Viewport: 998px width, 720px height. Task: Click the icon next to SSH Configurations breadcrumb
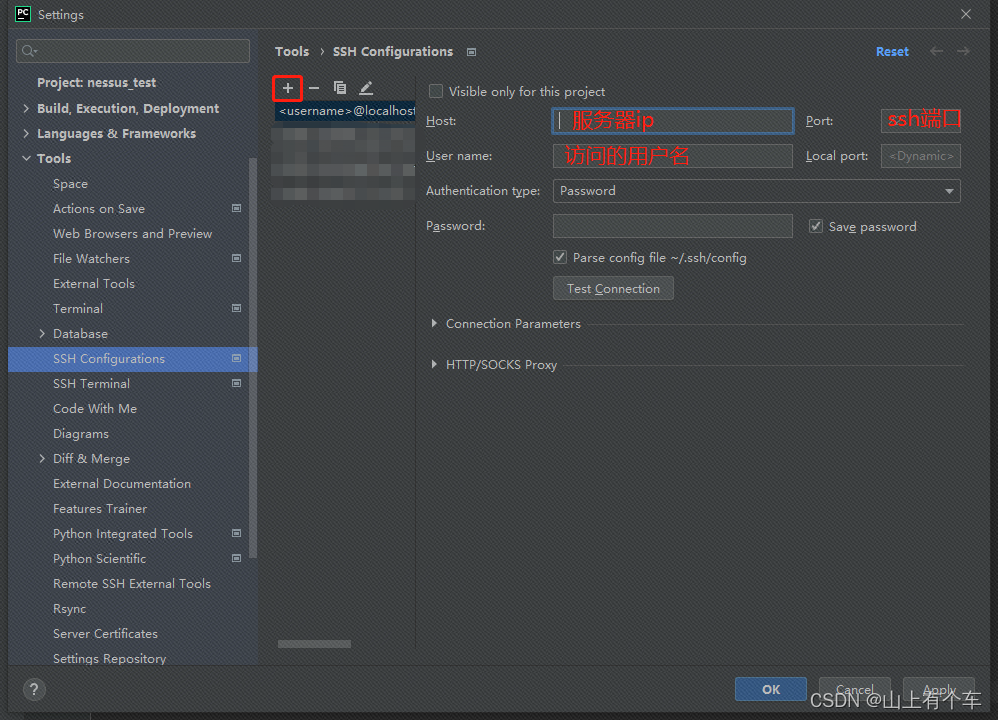coord(472,52)
